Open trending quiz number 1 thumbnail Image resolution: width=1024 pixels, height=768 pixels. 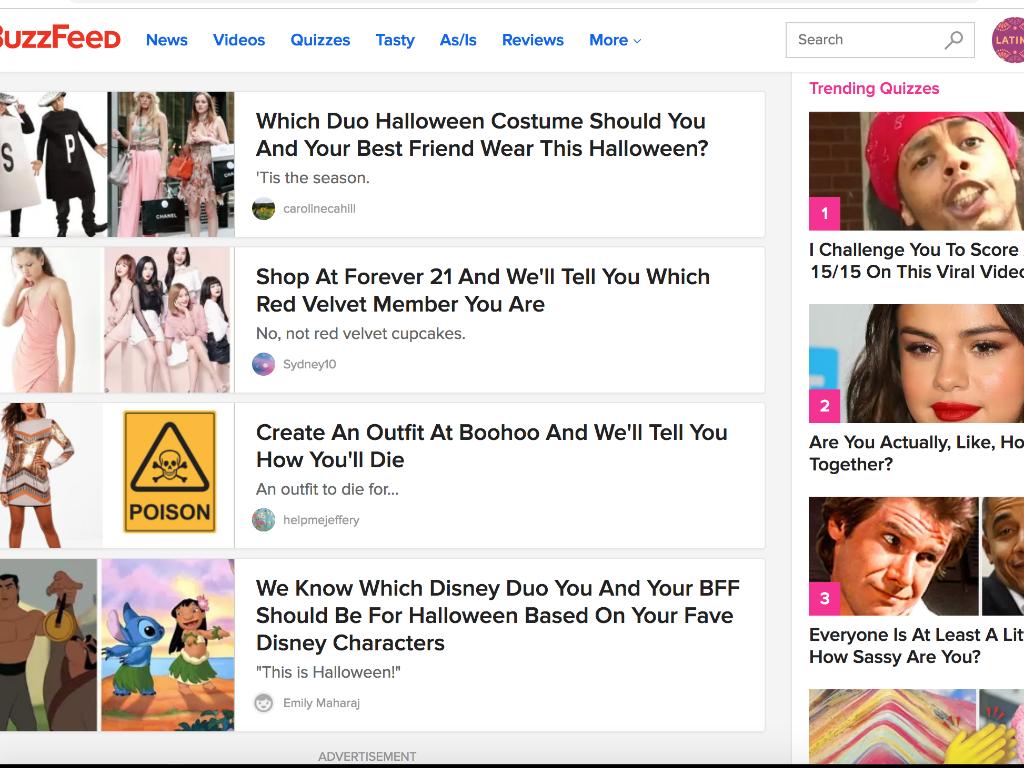point(916,171)
